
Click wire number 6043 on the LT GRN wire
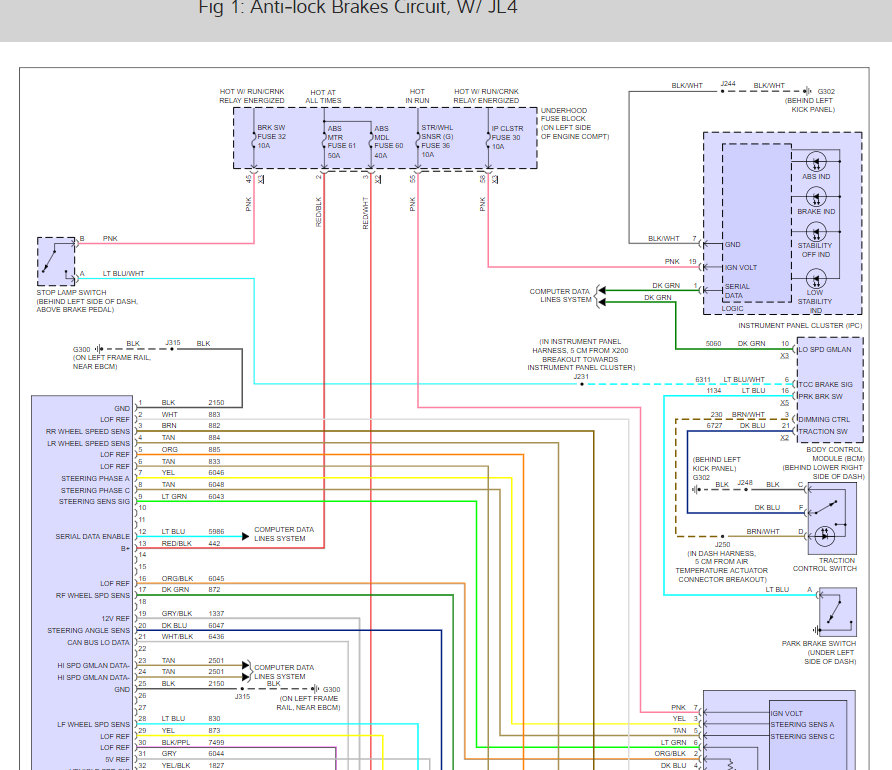[216, 496]
